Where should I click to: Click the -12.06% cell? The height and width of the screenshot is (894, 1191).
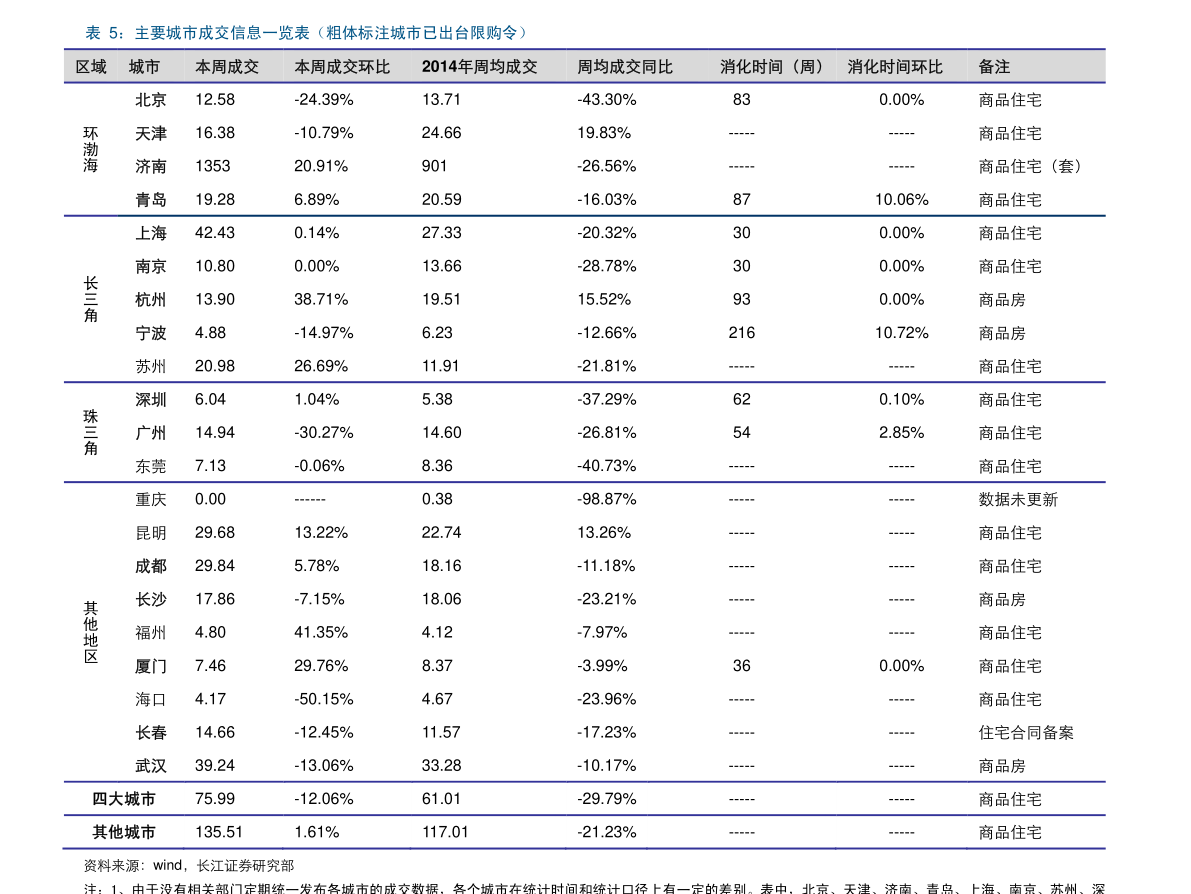click(x=324, y=799)
